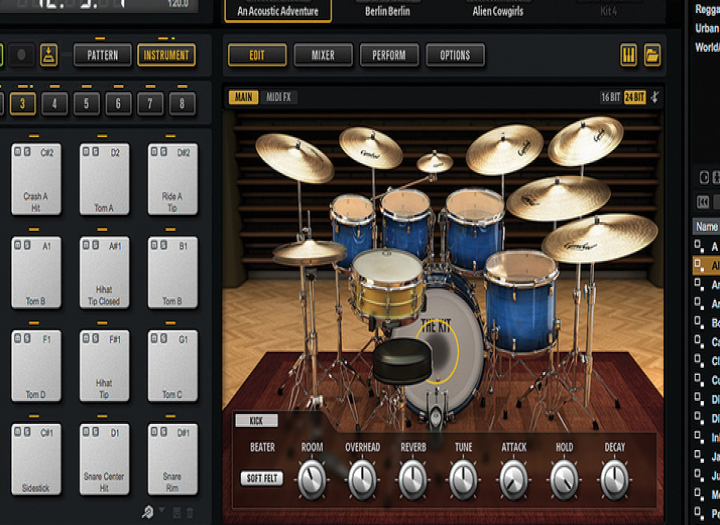Select pad group 8
The width and height of the screenshot is (720, 525).
click(182, 103)
